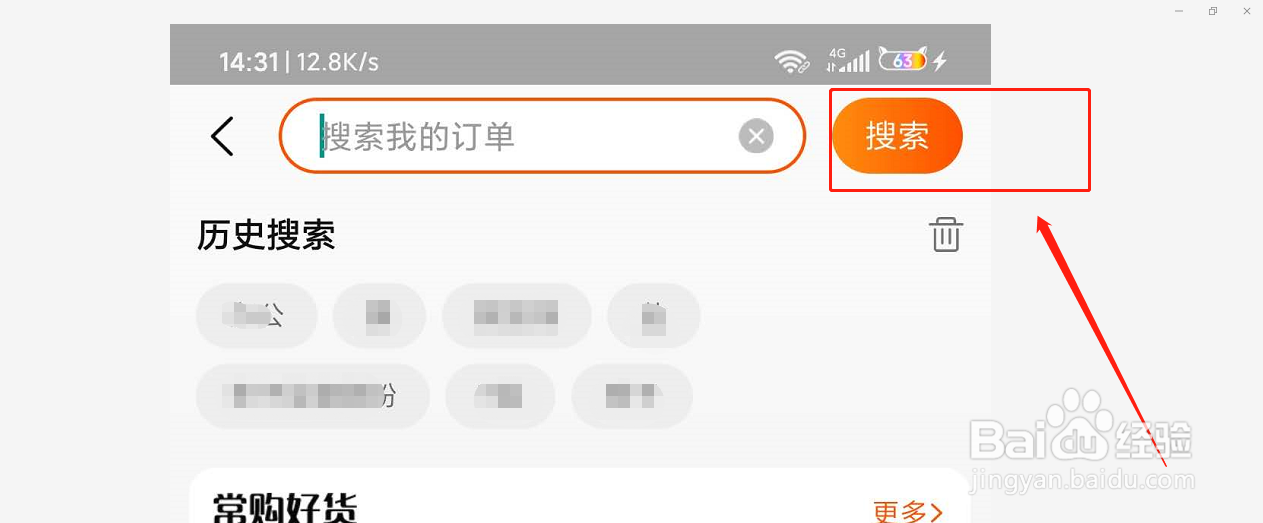Viewport: 1263px width, 523px height.
Task: Expand more items via the 更多 chevron
Action: coord(937,513)
